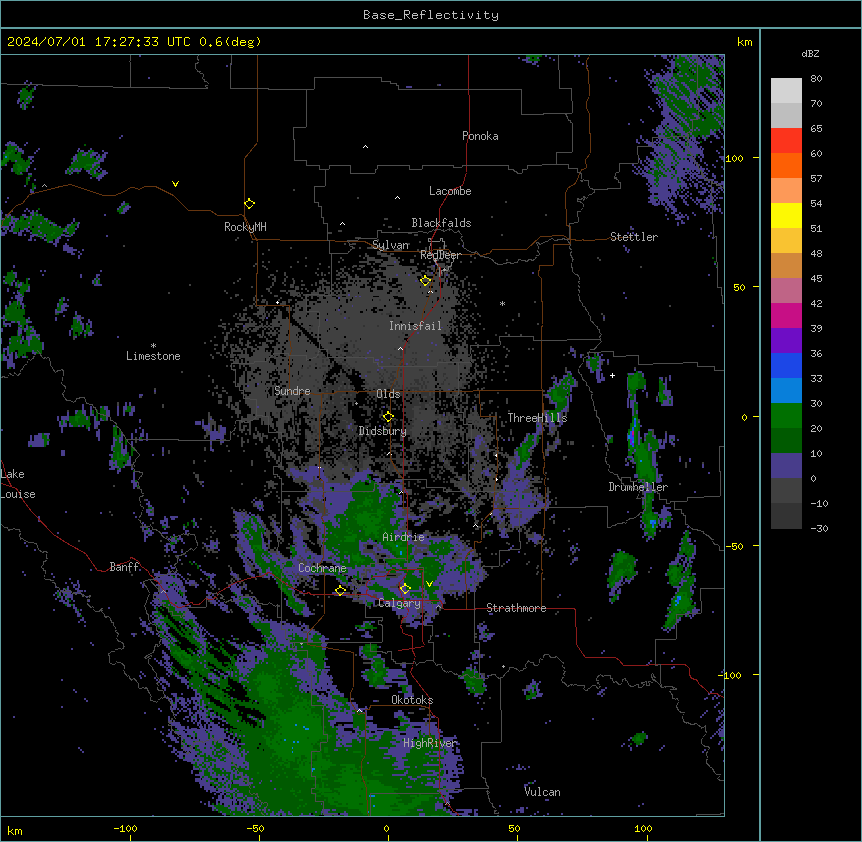
Task: Pick the dark blue 33-36 dBZ legend color
Action: pos(786,365)
